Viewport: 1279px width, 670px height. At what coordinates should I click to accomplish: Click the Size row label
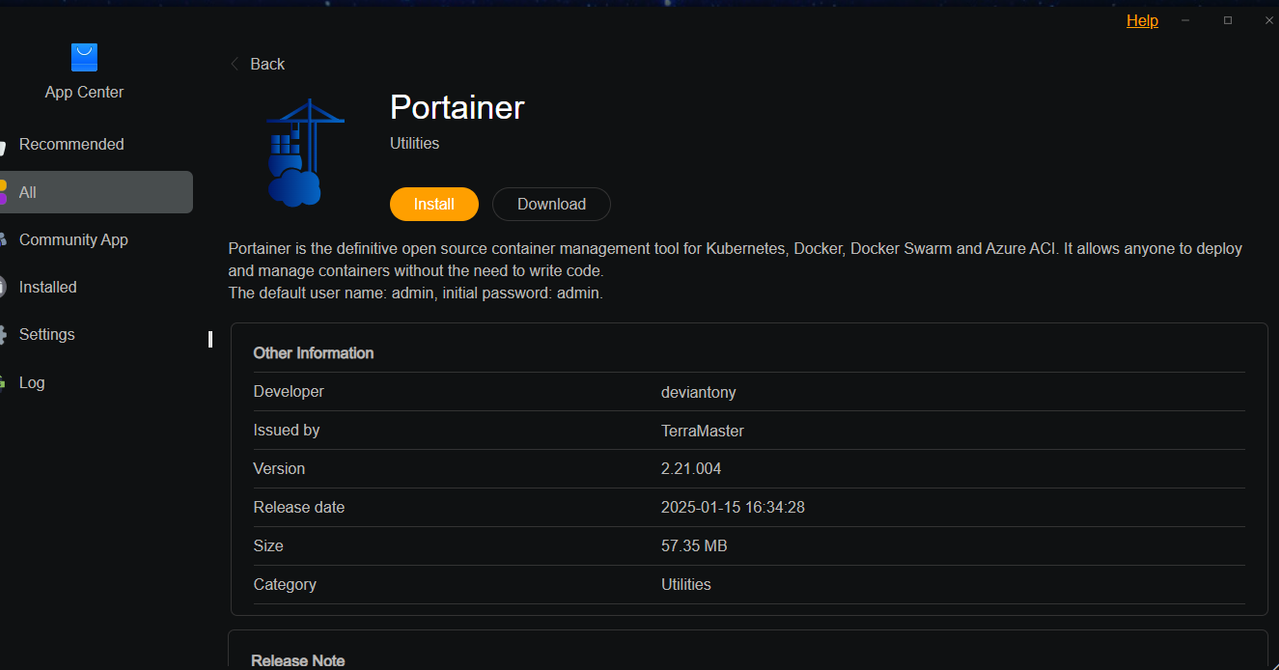pyautogui.click(x=268, y=546)
